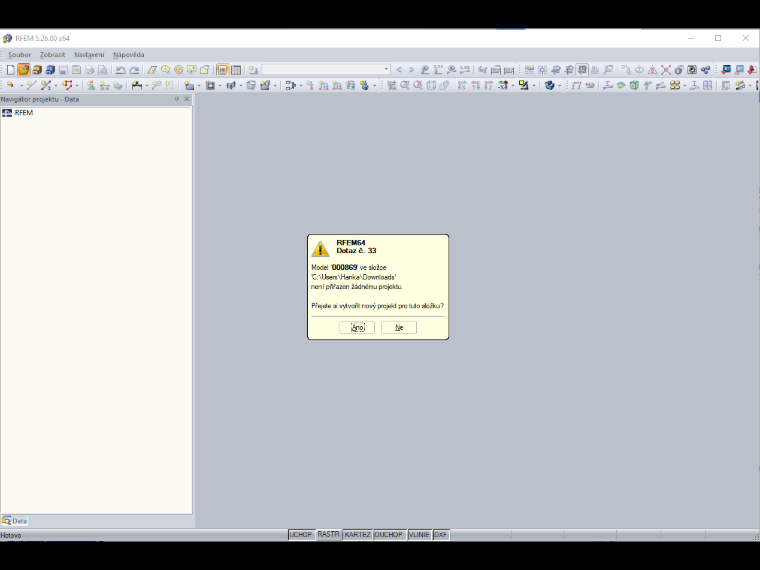Image resolution: width=760 pixels, height=570 pixels.
Task: Go to next load case arrow
Action: tap(412, 70)
